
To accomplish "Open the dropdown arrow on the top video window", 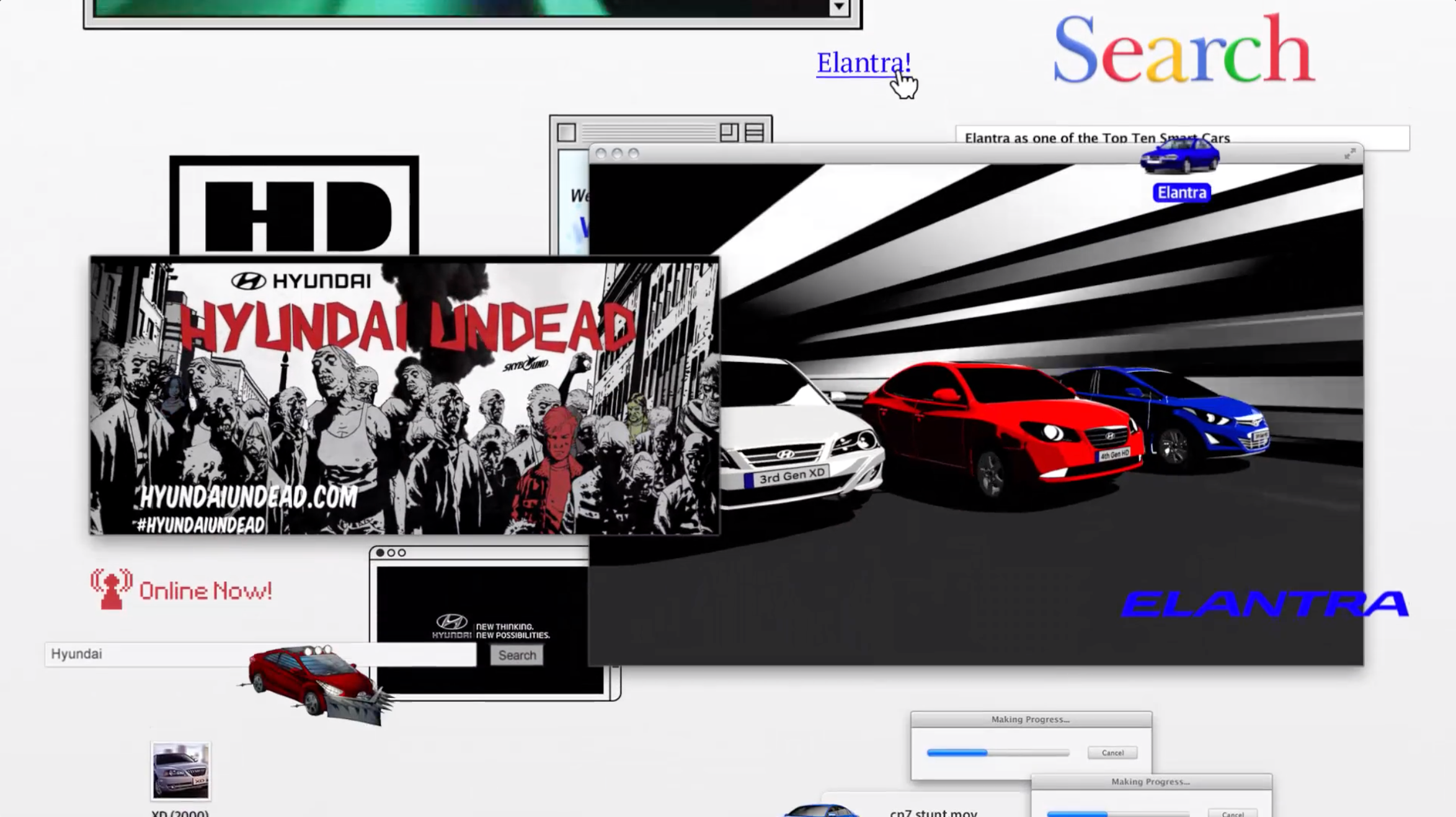I will click(x=838, y=7).
